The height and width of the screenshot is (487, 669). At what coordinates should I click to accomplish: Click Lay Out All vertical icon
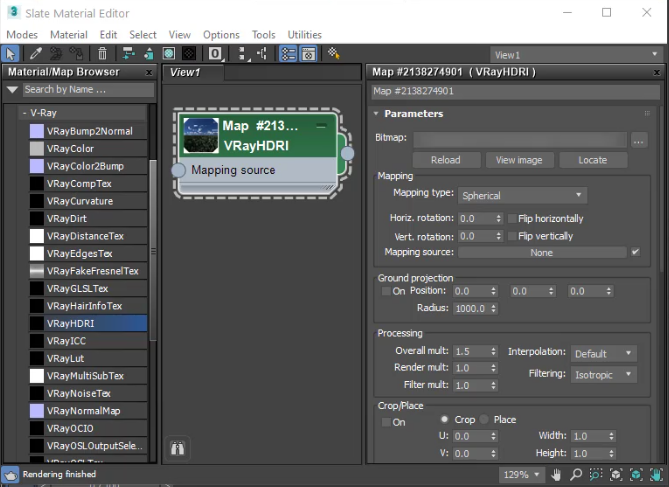pyautogui.click(x=242, y=54)
